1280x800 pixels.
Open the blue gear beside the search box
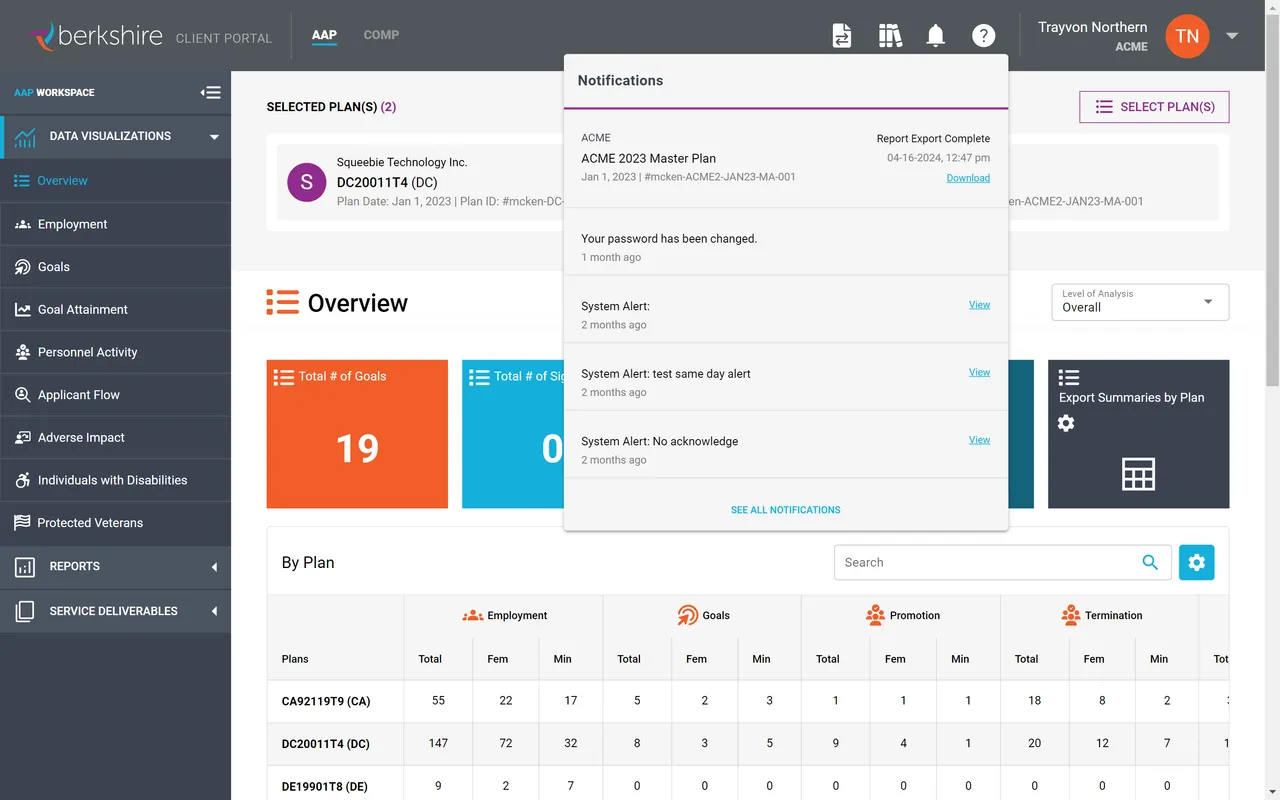(x=1196, y=562)
